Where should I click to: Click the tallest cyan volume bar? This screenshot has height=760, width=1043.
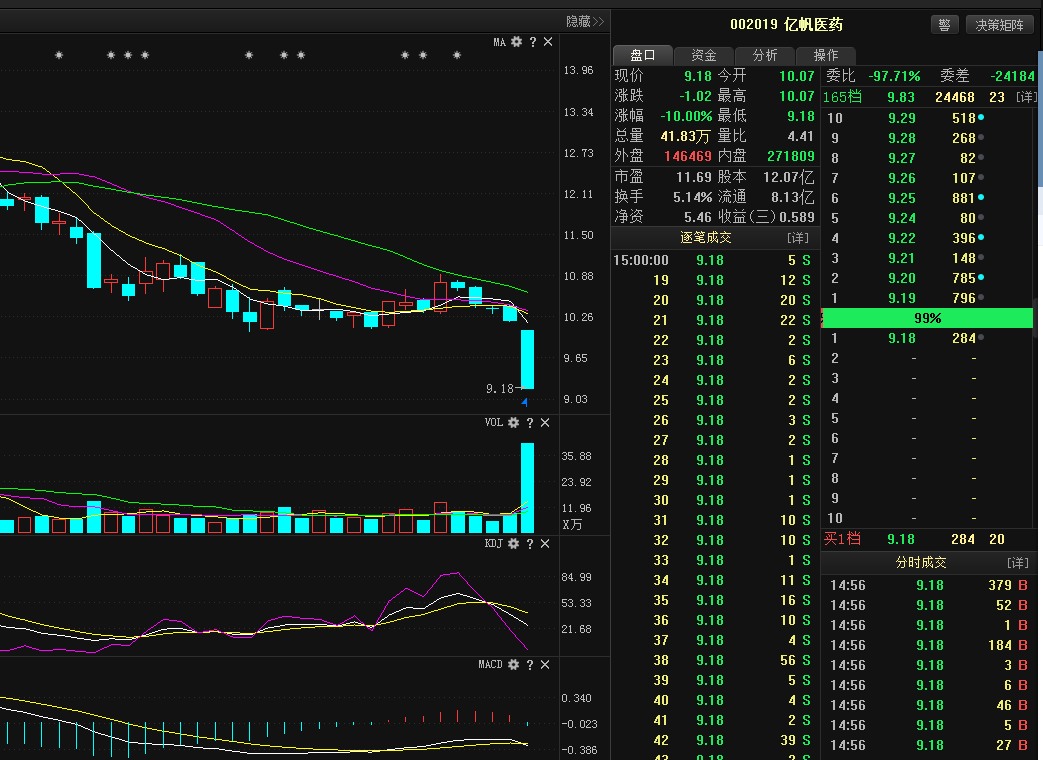(527, 487)
